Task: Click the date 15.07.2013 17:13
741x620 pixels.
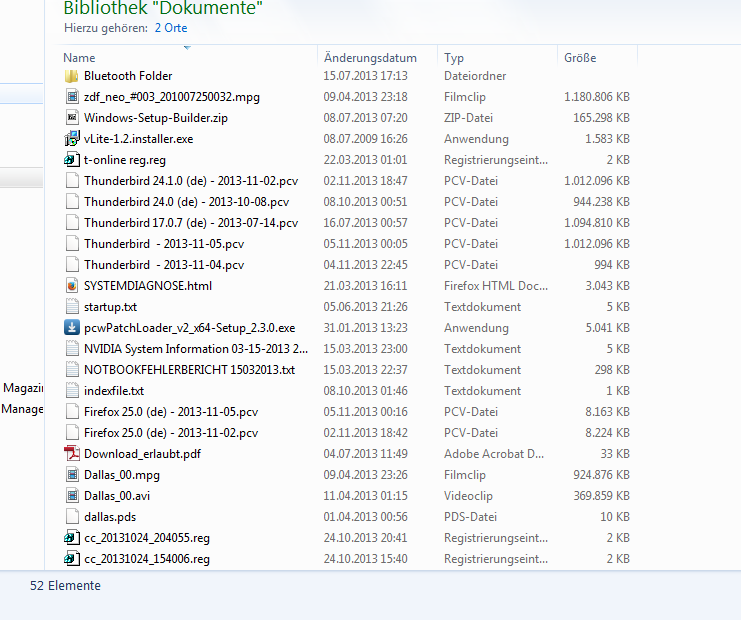Action: click(365, 76)
